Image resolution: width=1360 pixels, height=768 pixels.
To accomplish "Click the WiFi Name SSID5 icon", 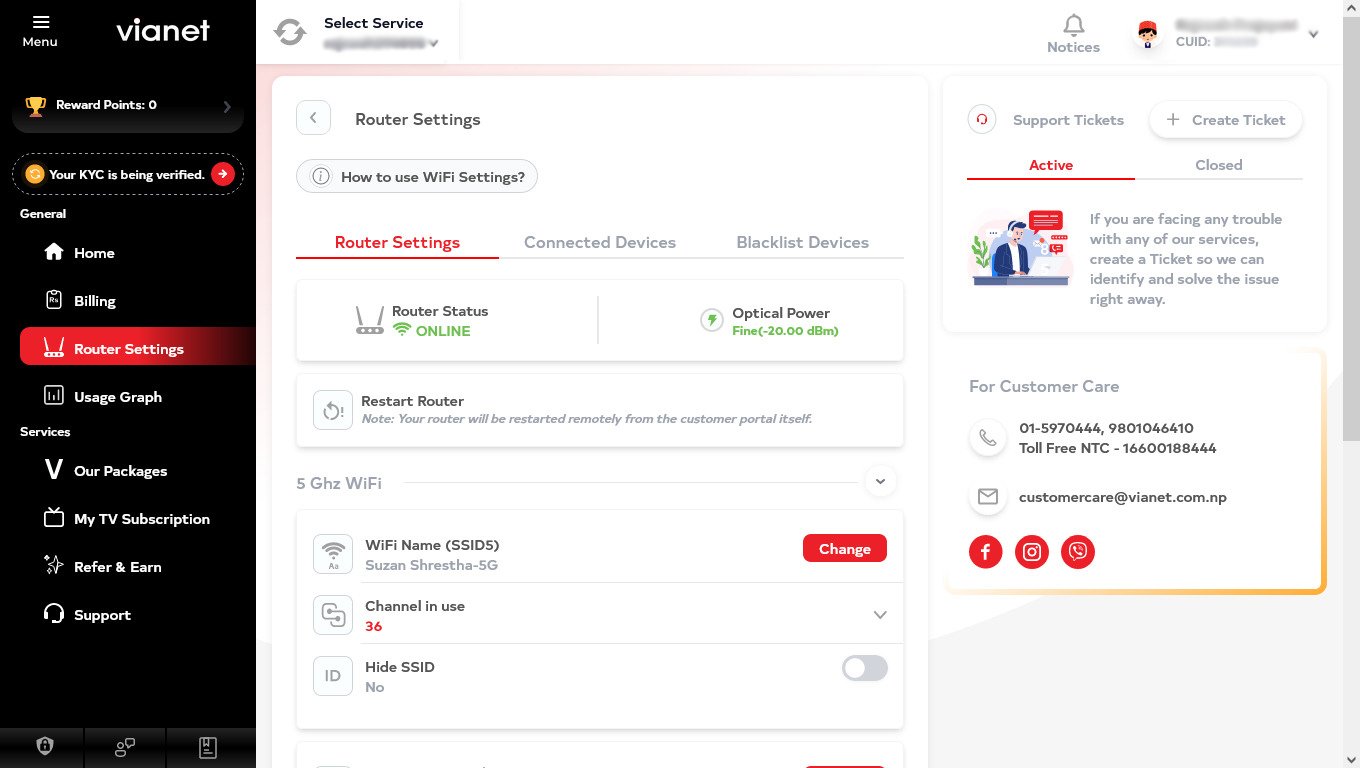I will click(x=333, y=553).
